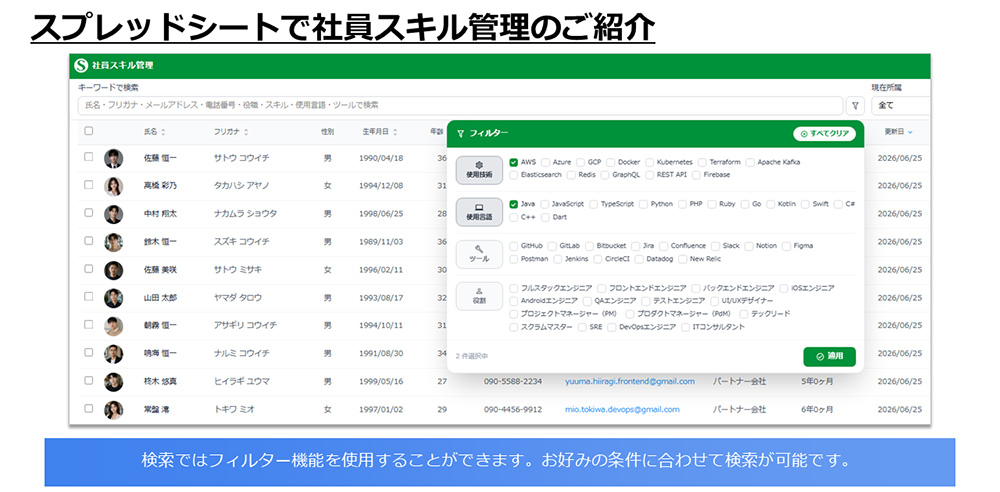The image size is (1000, 492).
Task: Click avatar of 鈴木 恒一
Action: click(114, 241)
